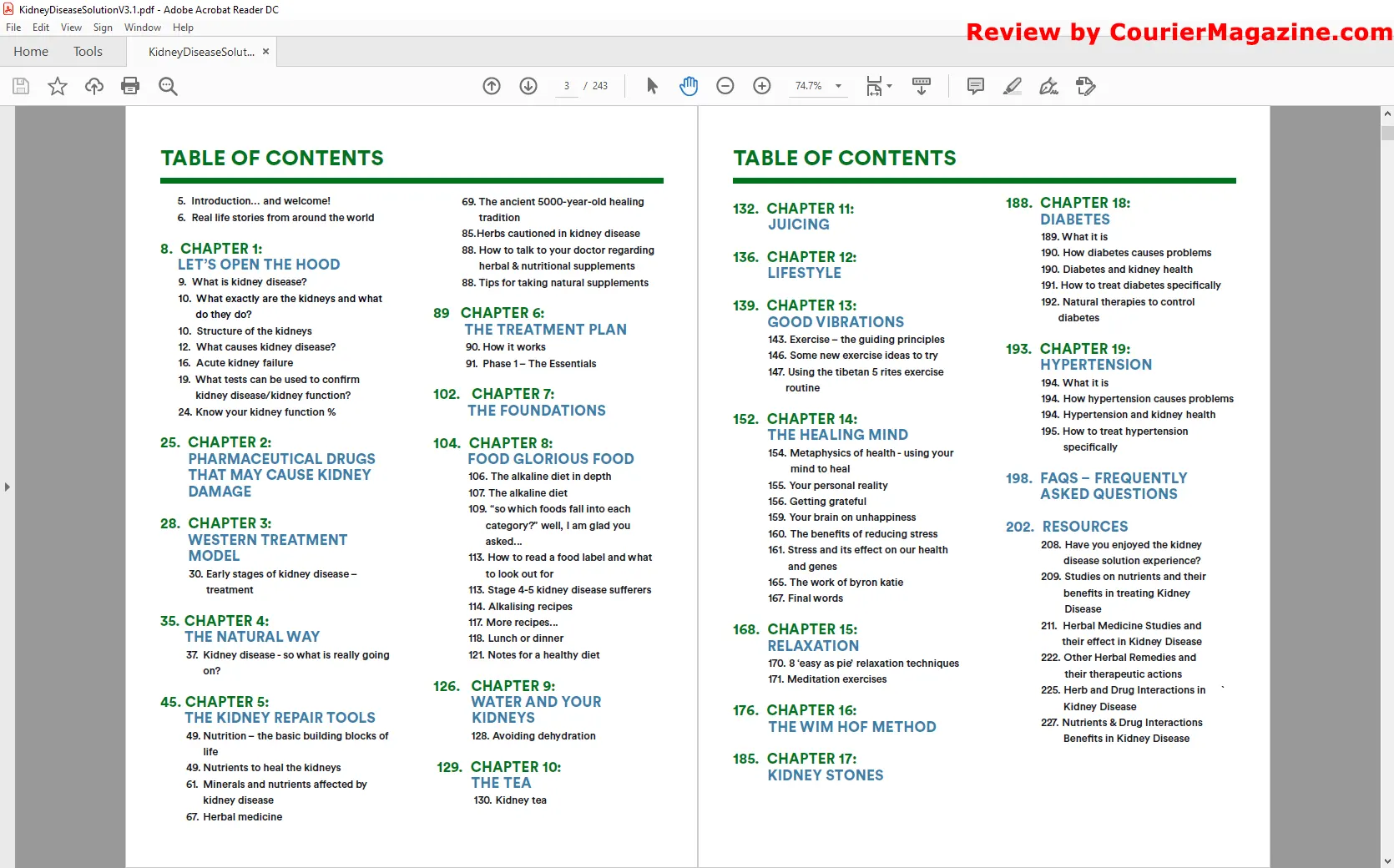Viewport: 1394px width, 868px height.
Task: Click '130. Kidney tea' entry
Action: coord(510,800)
